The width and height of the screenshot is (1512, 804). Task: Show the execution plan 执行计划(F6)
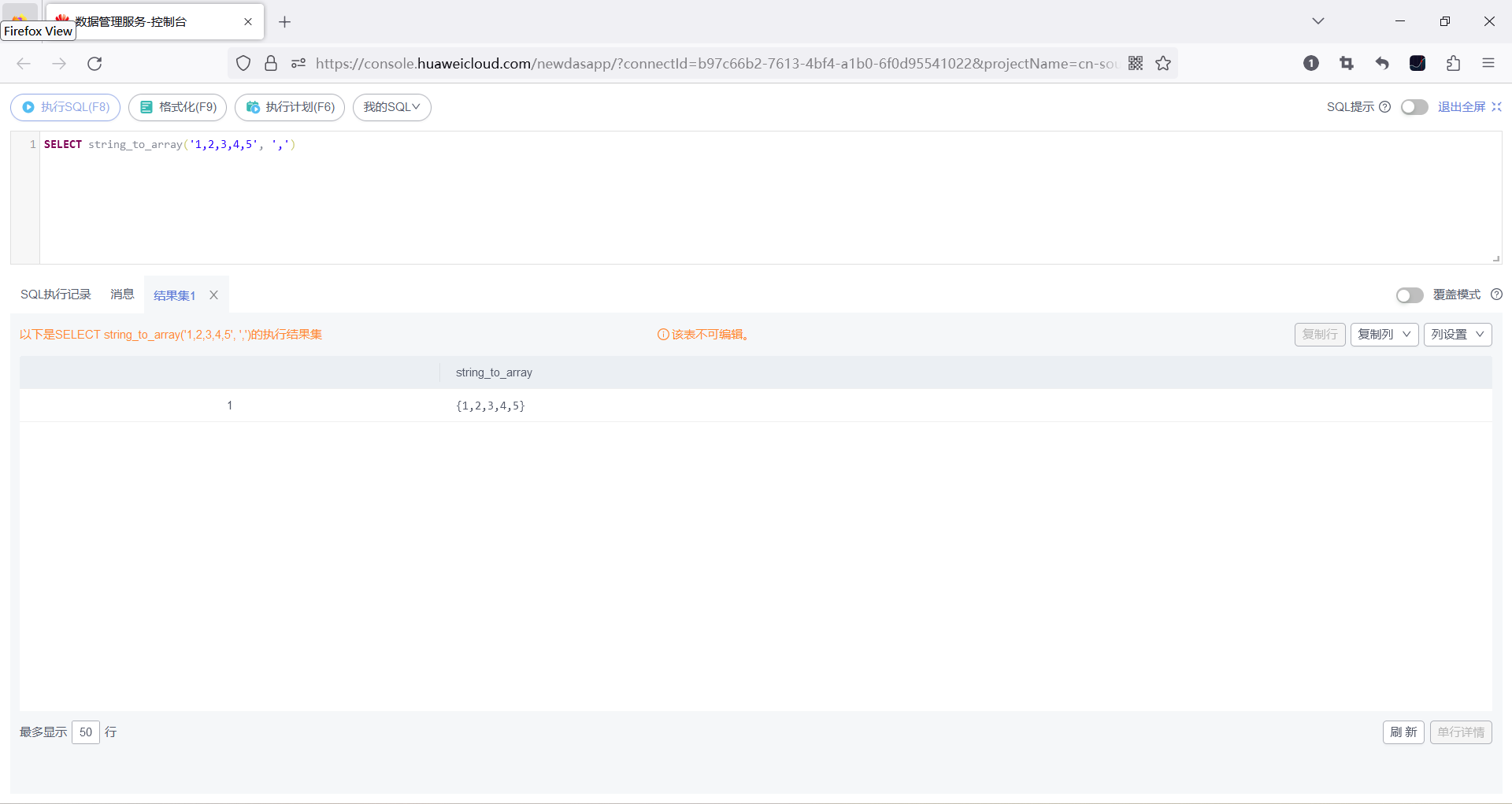pos(290,107)
